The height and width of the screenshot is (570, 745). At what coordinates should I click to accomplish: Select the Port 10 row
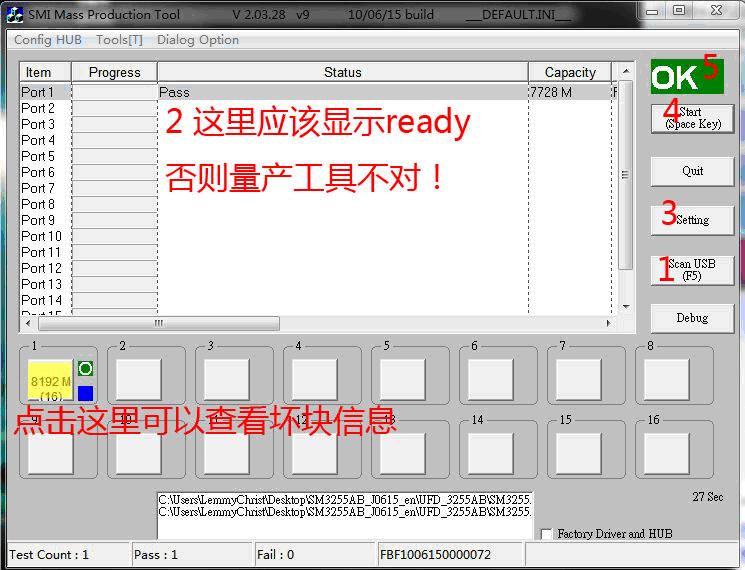(x=318, y=236)
